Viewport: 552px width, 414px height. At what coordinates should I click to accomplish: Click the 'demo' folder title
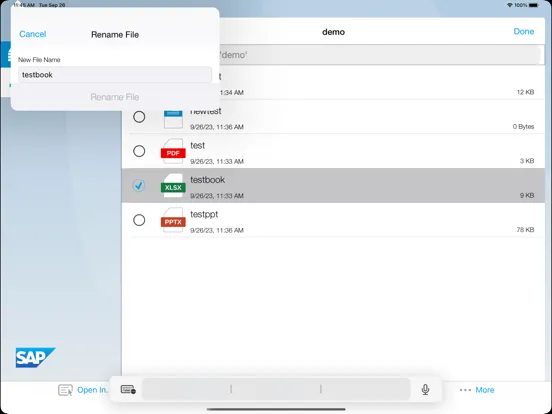pos(333,32)
